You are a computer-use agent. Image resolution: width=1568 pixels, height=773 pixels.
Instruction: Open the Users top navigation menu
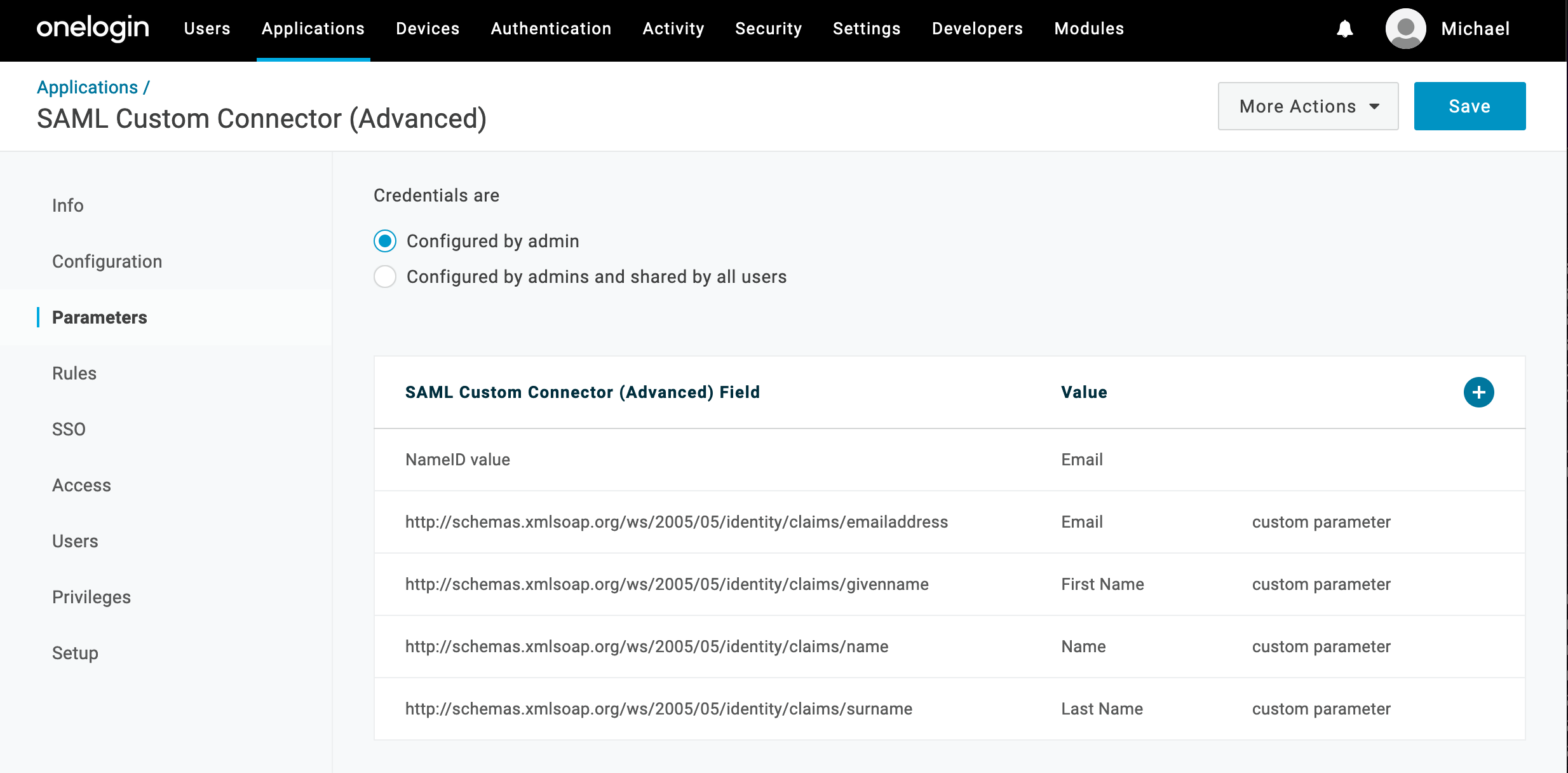[207, 29]
